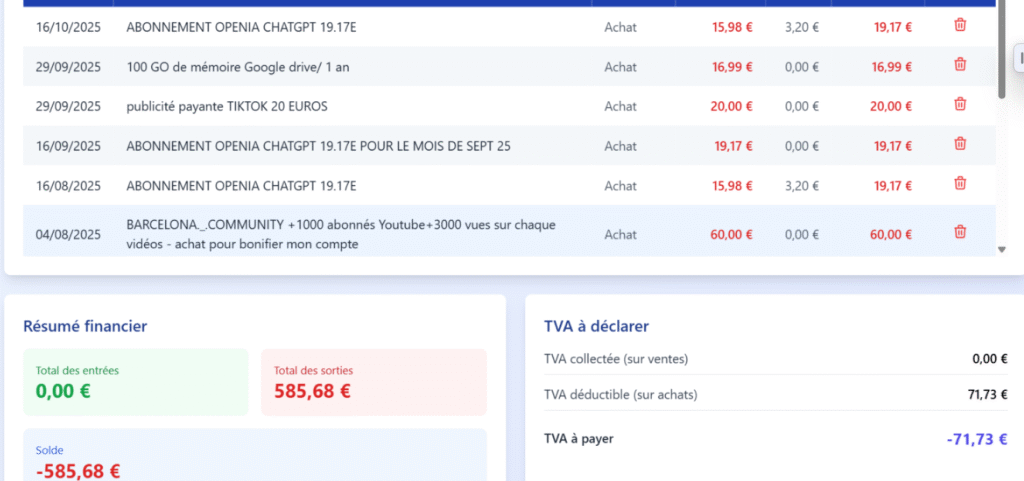Delete the 16/10/2025 ChatGPT subscription entry
Image resolution: width=1024 pixels, height=481 pixels.
(x=960, y=25)
